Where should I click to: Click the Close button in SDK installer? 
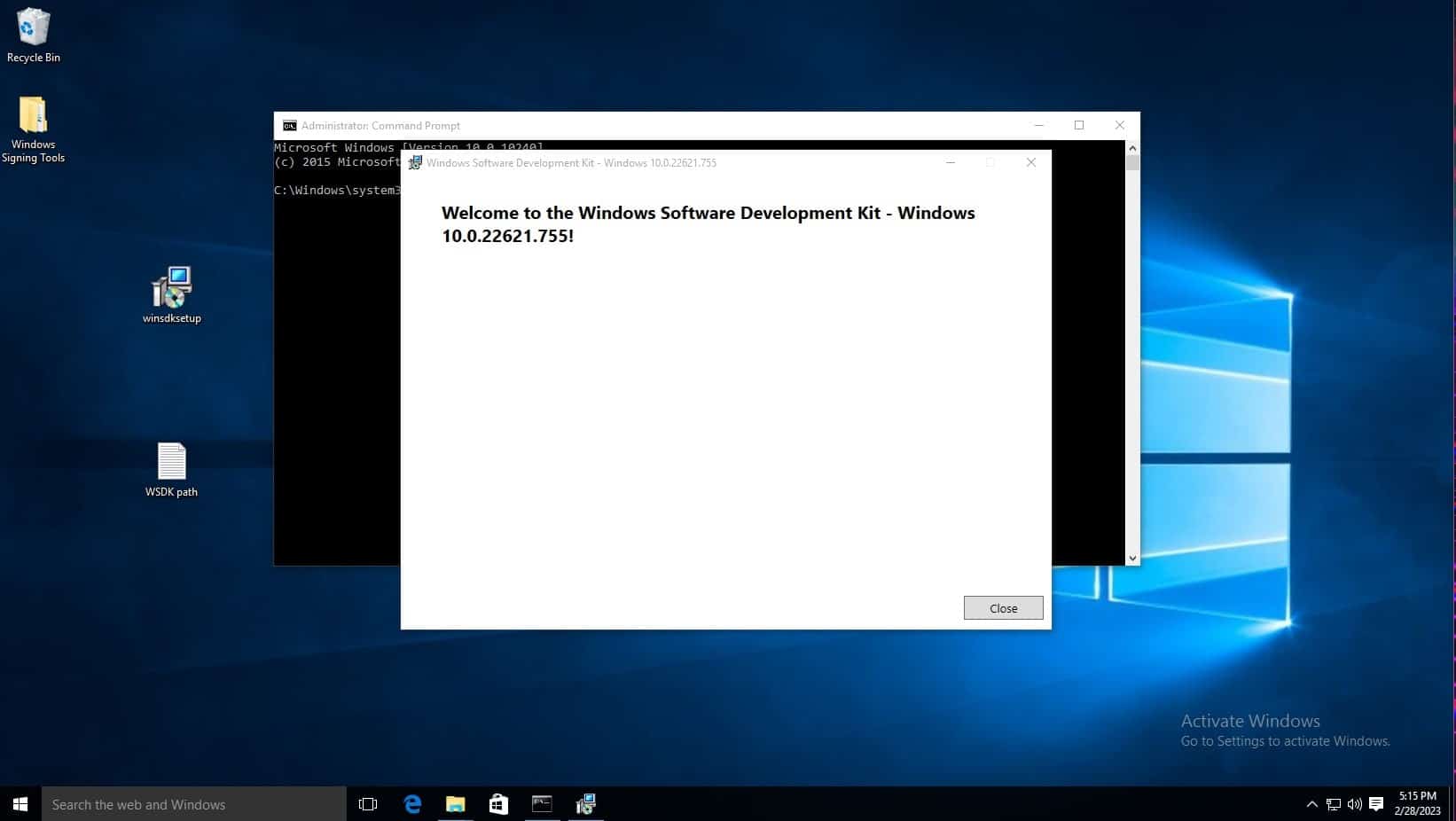[1003, 608]
